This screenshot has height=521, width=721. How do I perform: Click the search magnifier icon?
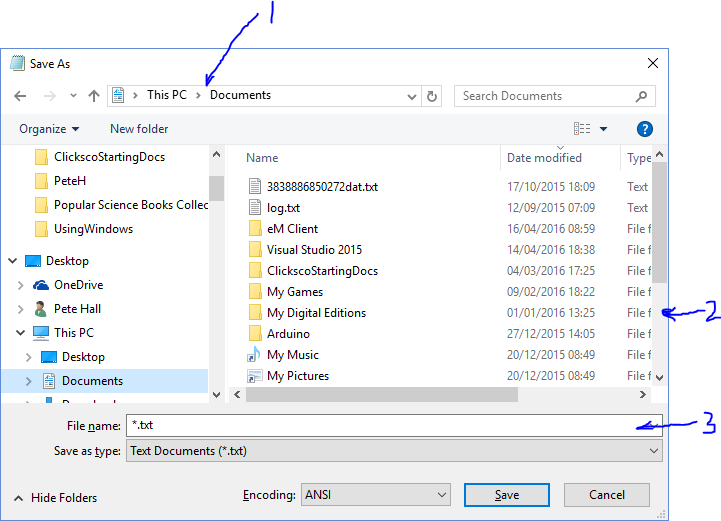click(x=642, y=96)
